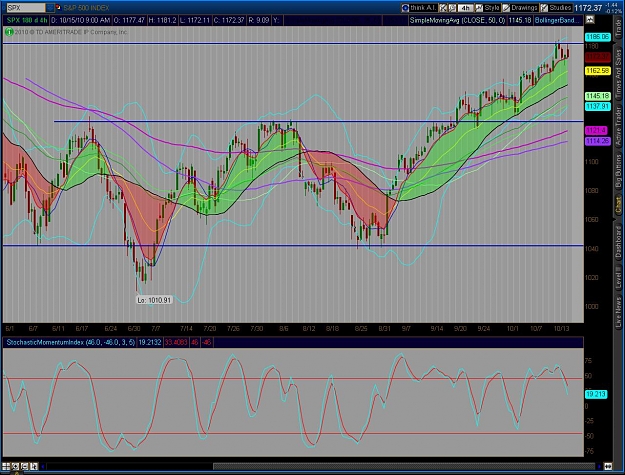The height and width of the screenshot is (475, 625).
Task: Click the yellow 1162.58 price bubble
Action: (x=597, y=71)
